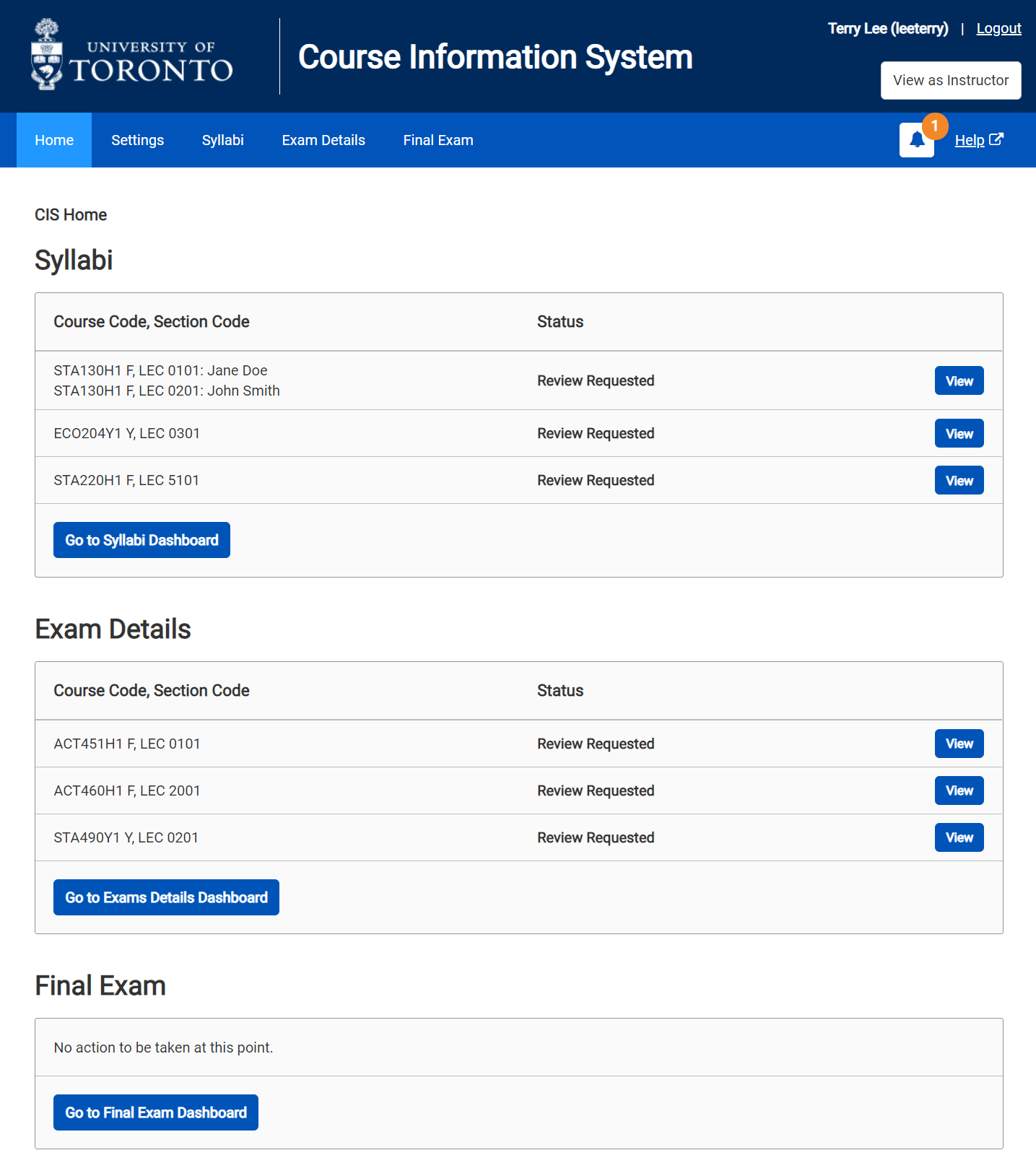Image resolution: width=1036 pixels, height=1163 pixels.
Task: Click No action to be taken text
Action: click(163, 1047)
